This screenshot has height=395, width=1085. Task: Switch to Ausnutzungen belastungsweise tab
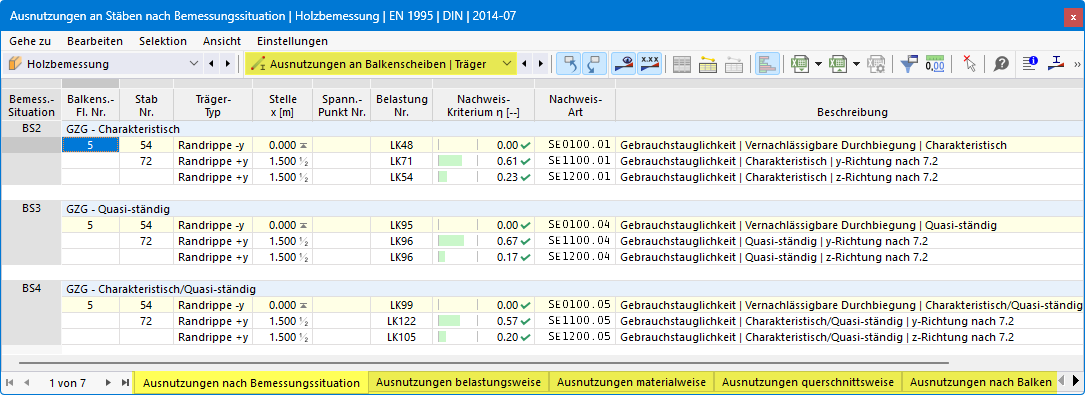pos(459,383)
